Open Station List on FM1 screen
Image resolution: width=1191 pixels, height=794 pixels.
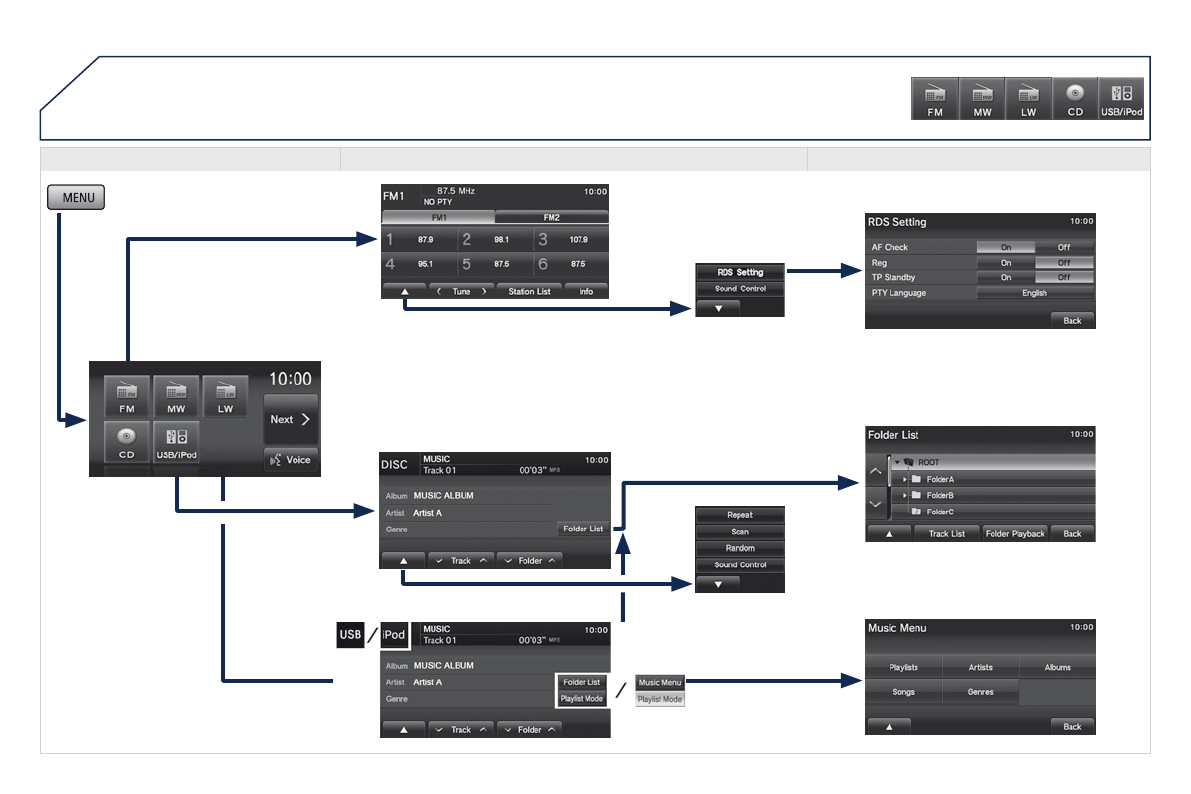point(529,292)
